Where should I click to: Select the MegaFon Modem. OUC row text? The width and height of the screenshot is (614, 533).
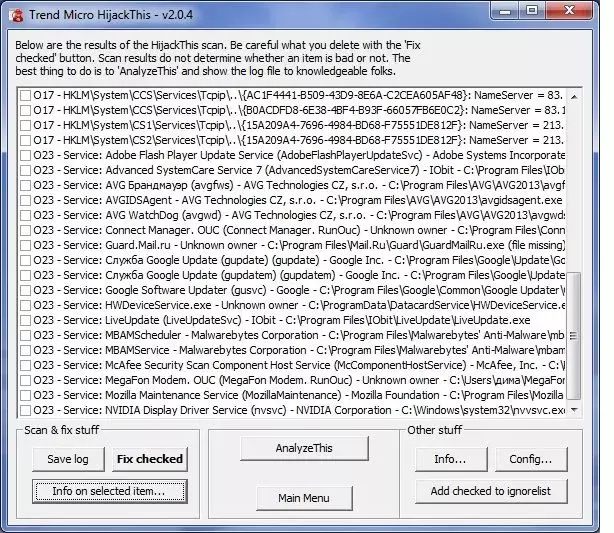299,380
